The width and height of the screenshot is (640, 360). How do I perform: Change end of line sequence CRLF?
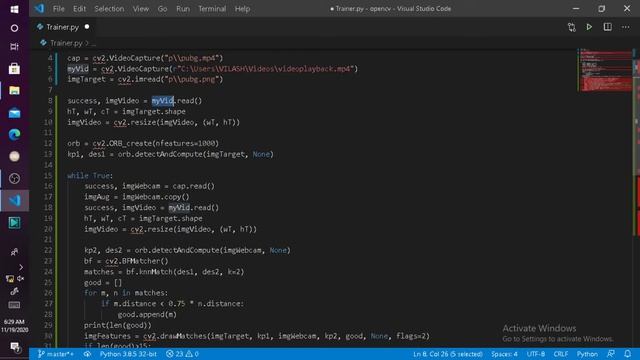click(560, 354)
